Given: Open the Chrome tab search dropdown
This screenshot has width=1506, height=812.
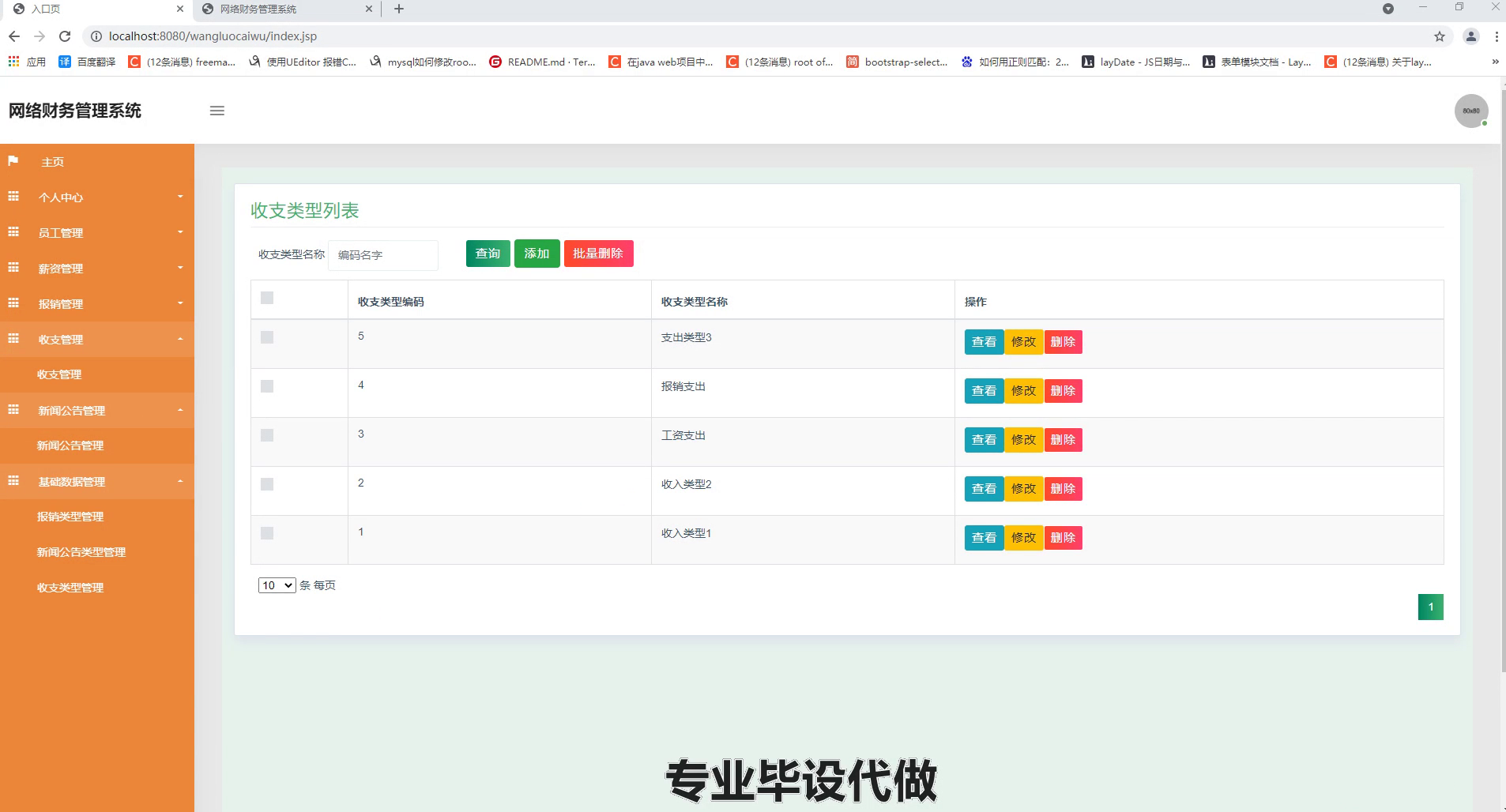Looking at the screenshot, I should pyautogui.click(x=1388, y=9).
